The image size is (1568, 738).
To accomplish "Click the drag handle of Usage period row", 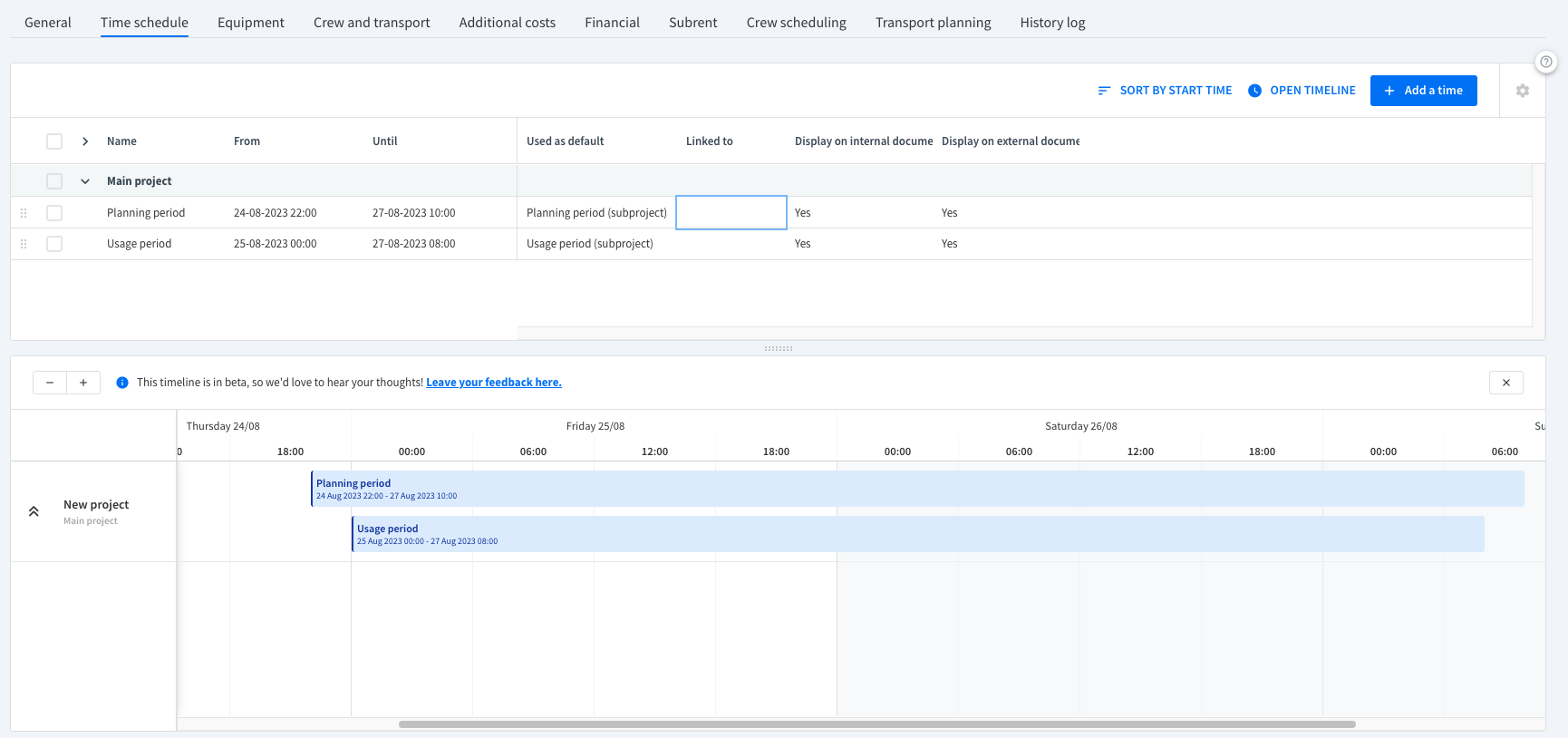I will (x=24, y=244).
